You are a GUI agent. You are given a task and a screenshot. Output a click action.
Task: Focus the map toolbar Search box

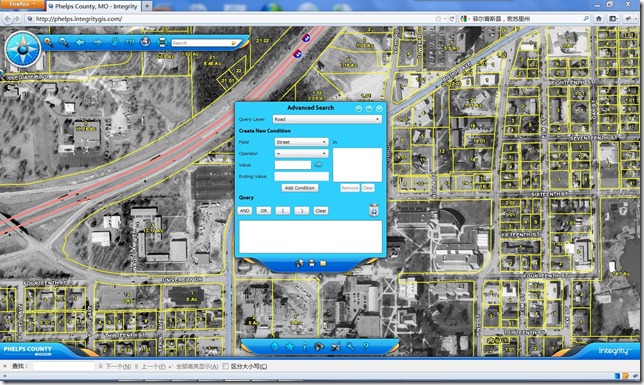coord(201,43)
